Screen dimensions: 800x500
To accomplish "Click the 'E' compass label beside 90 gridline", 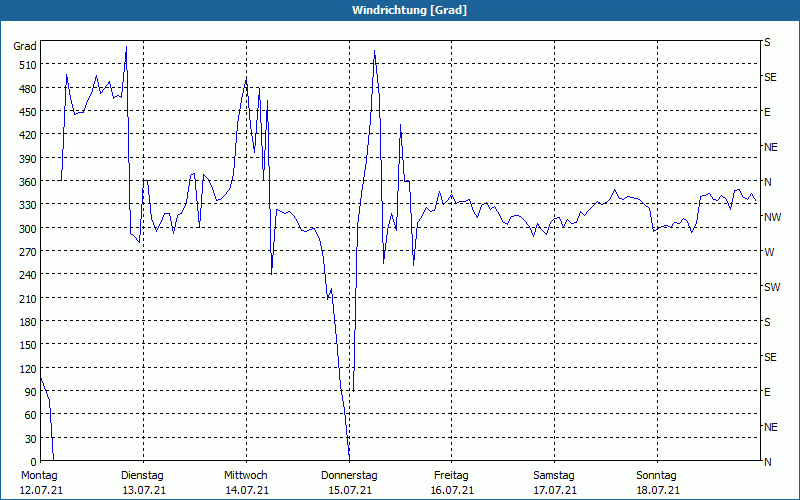I will pyautogui.click(x=767, y=392).
